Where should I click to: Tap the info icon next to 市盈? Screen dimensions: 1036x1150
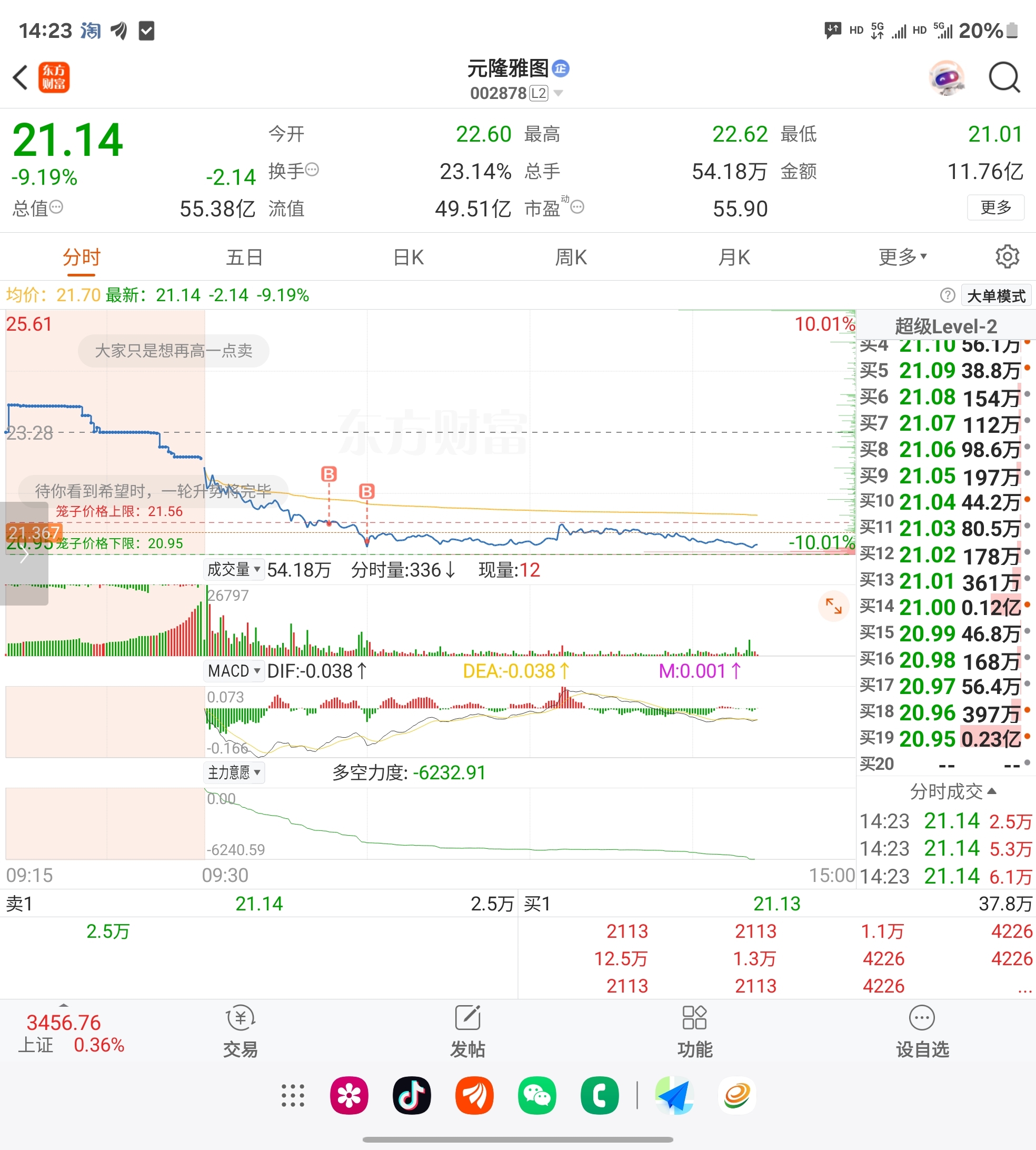coord(577,206)
